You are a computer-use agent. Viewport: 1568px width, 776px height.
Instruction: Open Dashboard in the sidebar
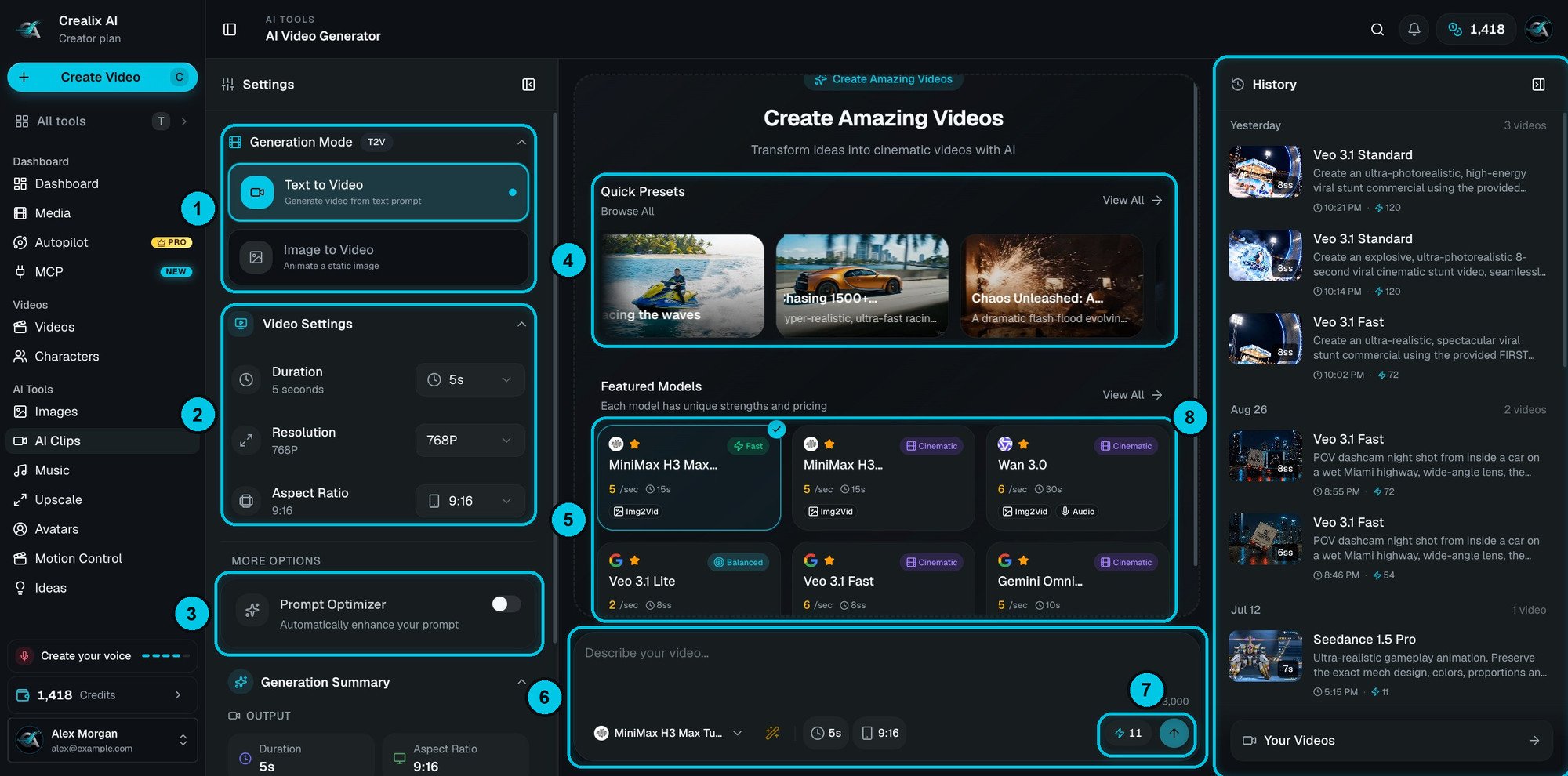coord(102,183)
